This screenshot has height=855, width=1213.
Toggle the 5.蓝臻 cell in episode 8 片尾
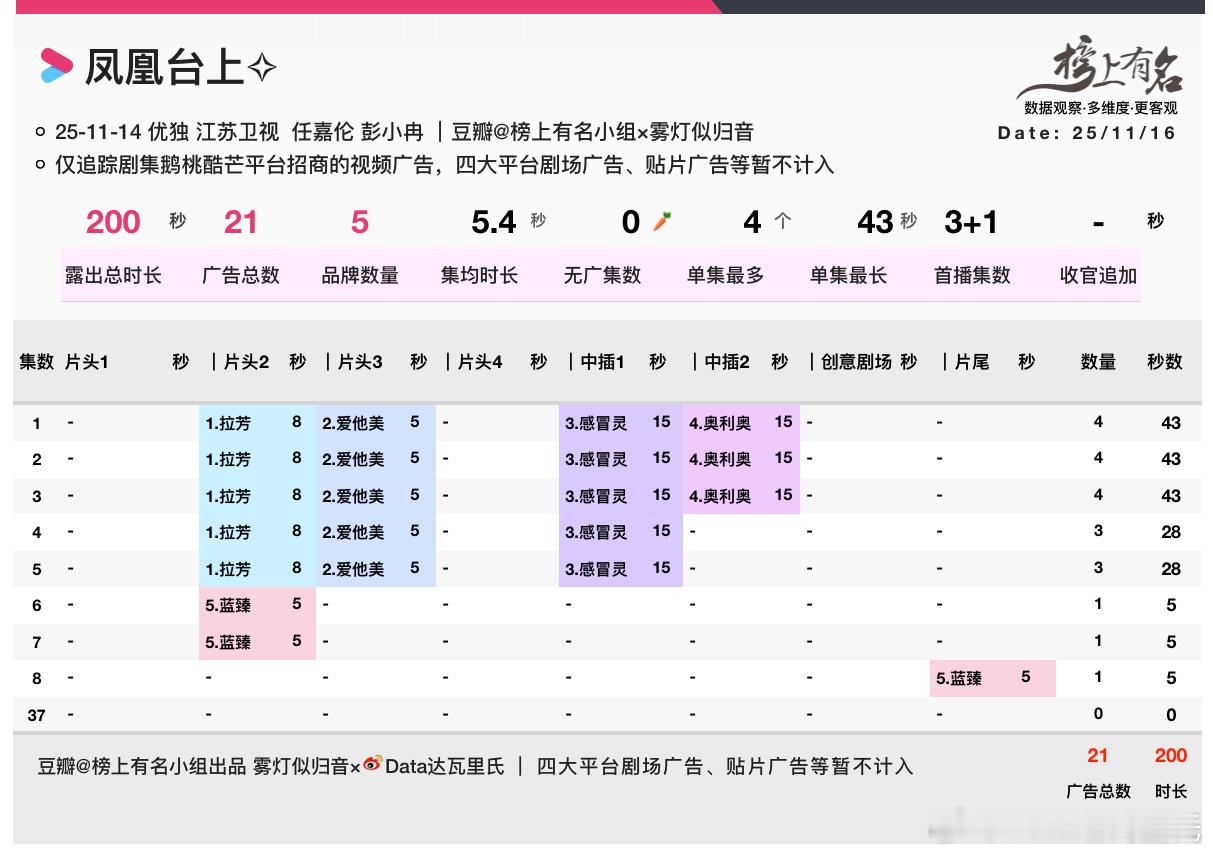click(x=992, y=679)
